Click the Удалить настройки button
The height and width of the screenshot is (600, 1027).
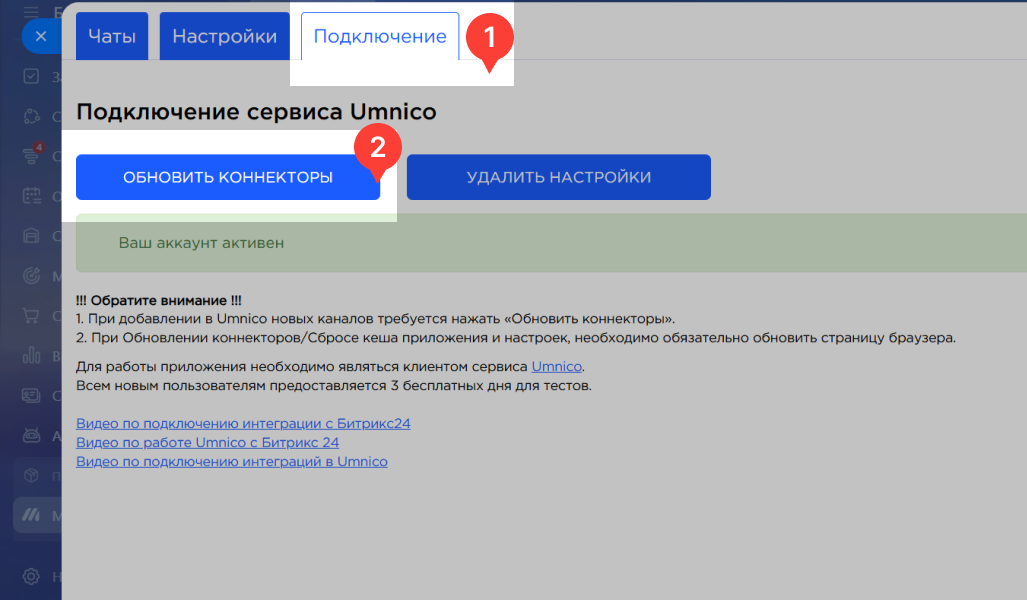click(558, 178)
